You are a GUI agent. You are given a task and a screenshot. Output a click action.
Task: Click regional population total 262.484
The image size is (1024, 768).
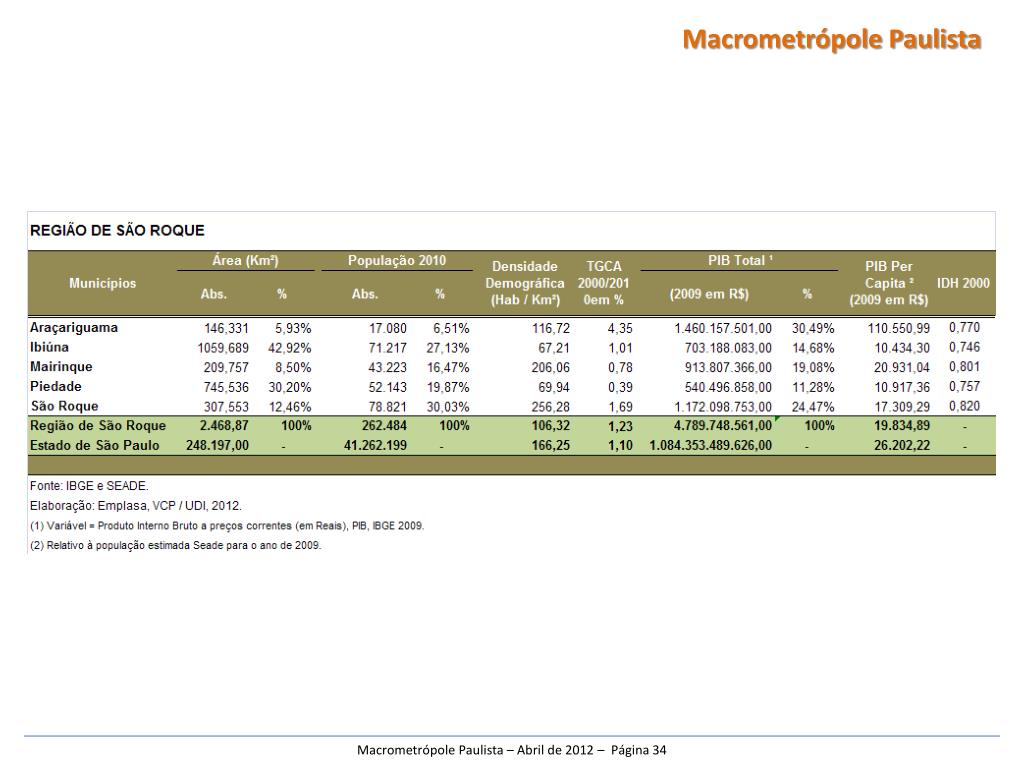click(384, 426)
